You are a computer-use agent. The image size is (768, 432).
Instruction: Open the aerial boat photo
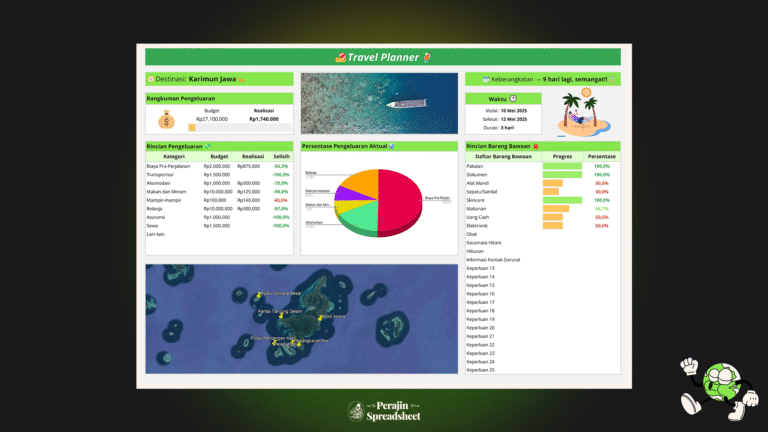(379, 103)
